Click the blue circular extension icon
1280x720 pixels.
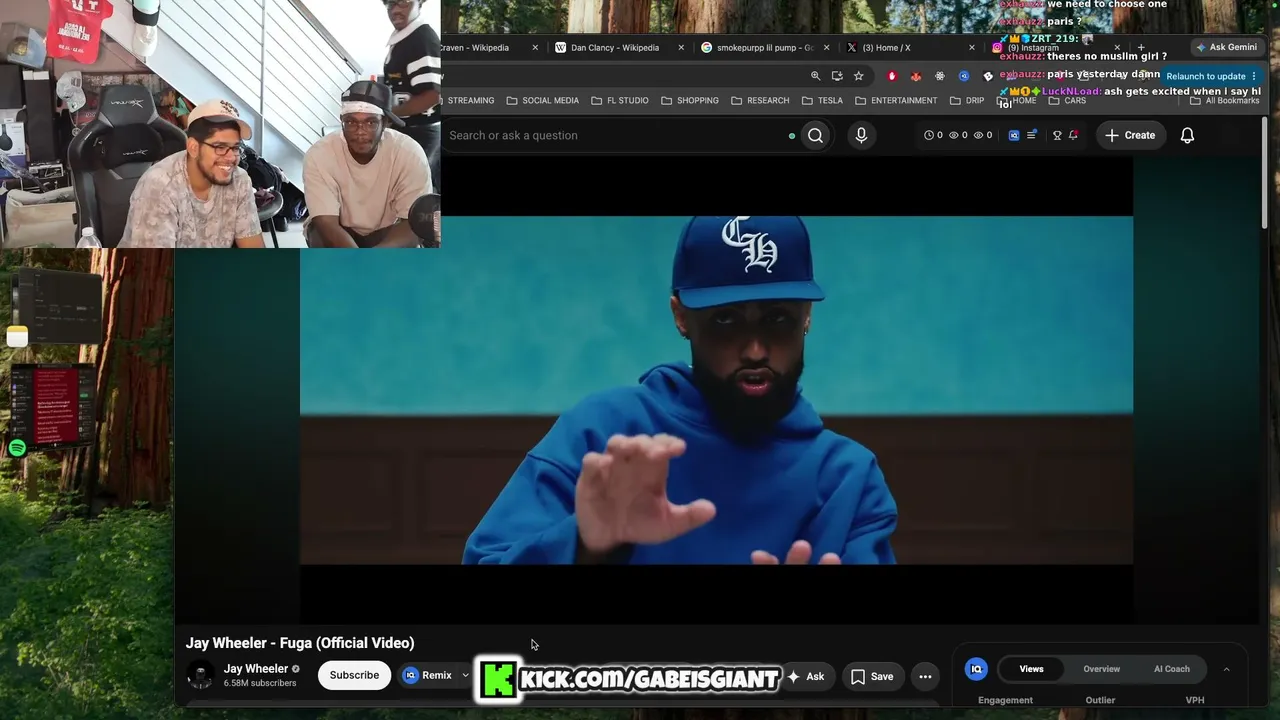964,76
